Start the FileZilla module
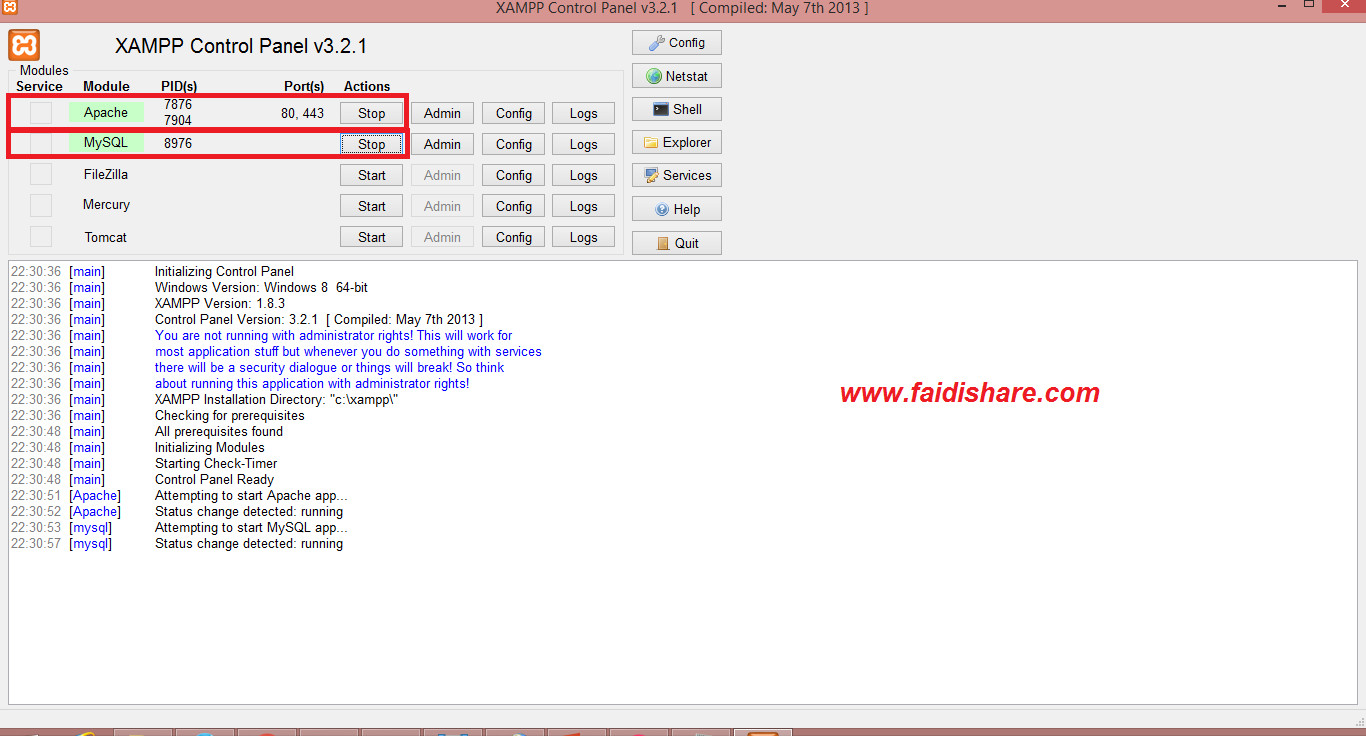This screenshot has width=1366, height=736. coord(372,175)
